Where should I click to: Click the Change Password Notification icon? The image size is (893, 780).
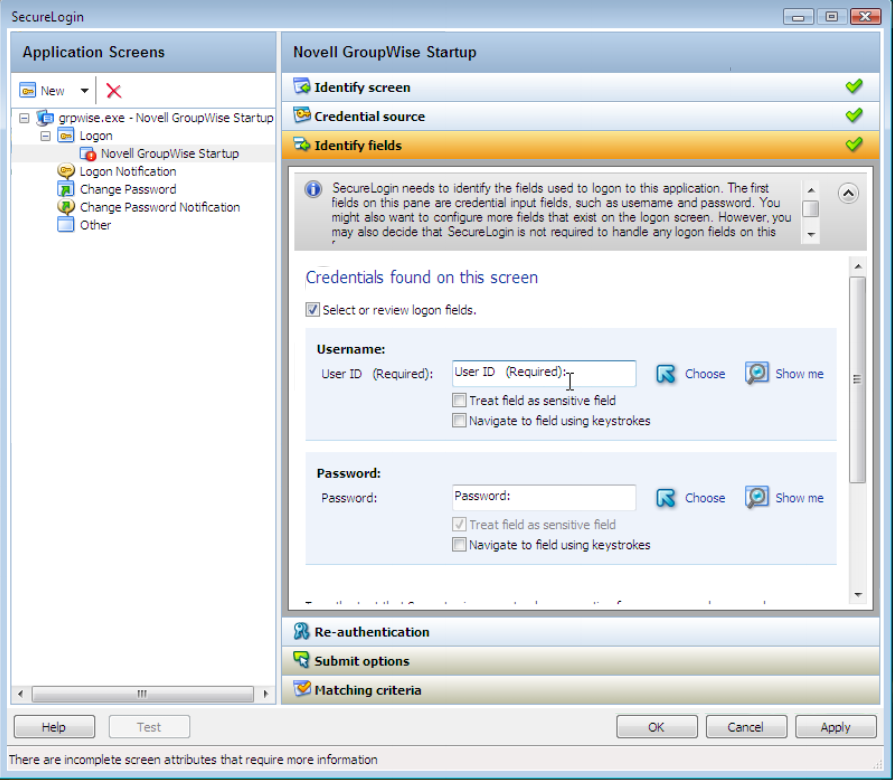[x=66, y=207]
